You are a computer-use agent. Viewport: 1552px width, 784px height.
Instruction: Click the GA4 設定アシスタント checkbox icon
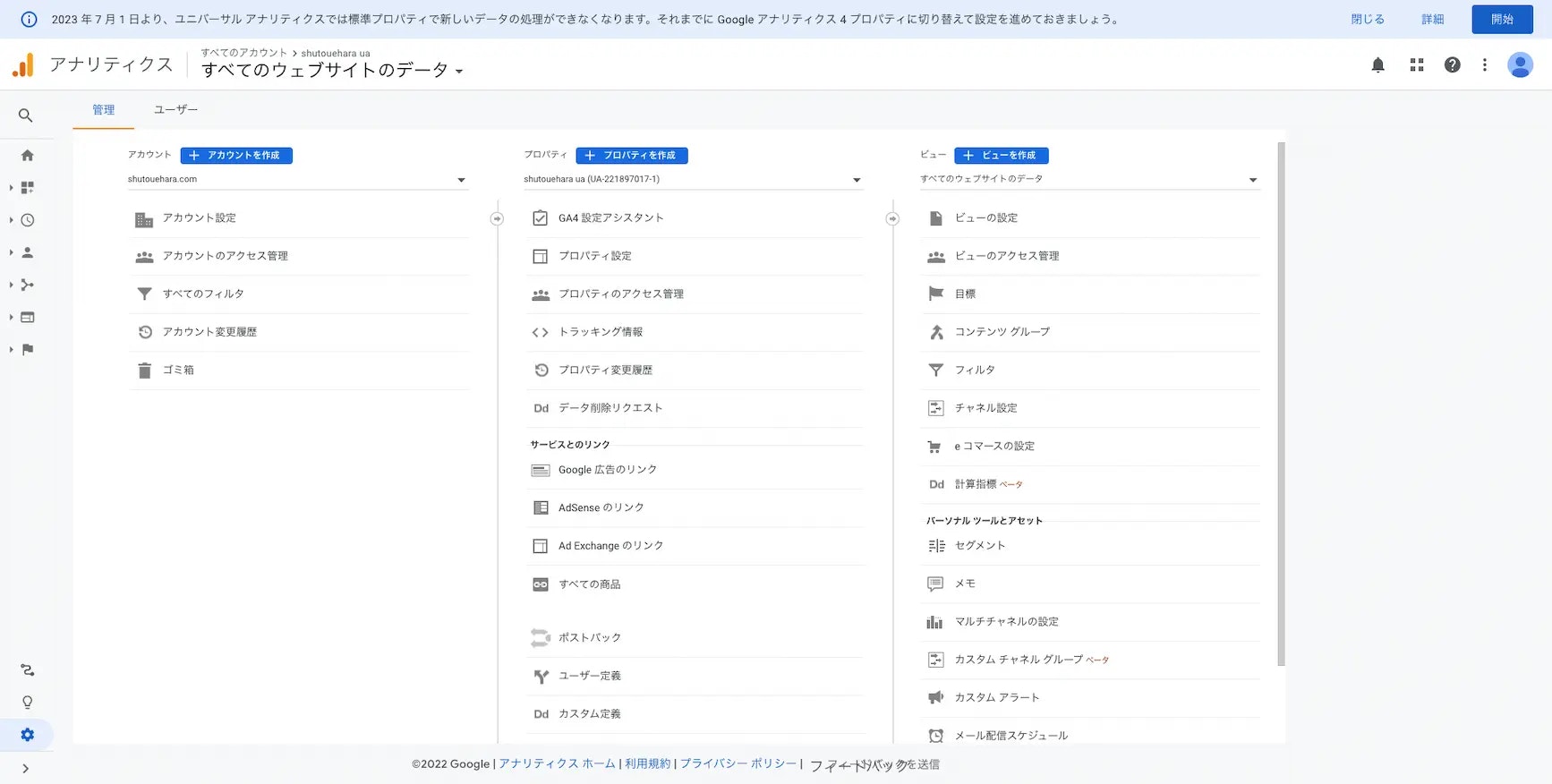tap(540, 217)
